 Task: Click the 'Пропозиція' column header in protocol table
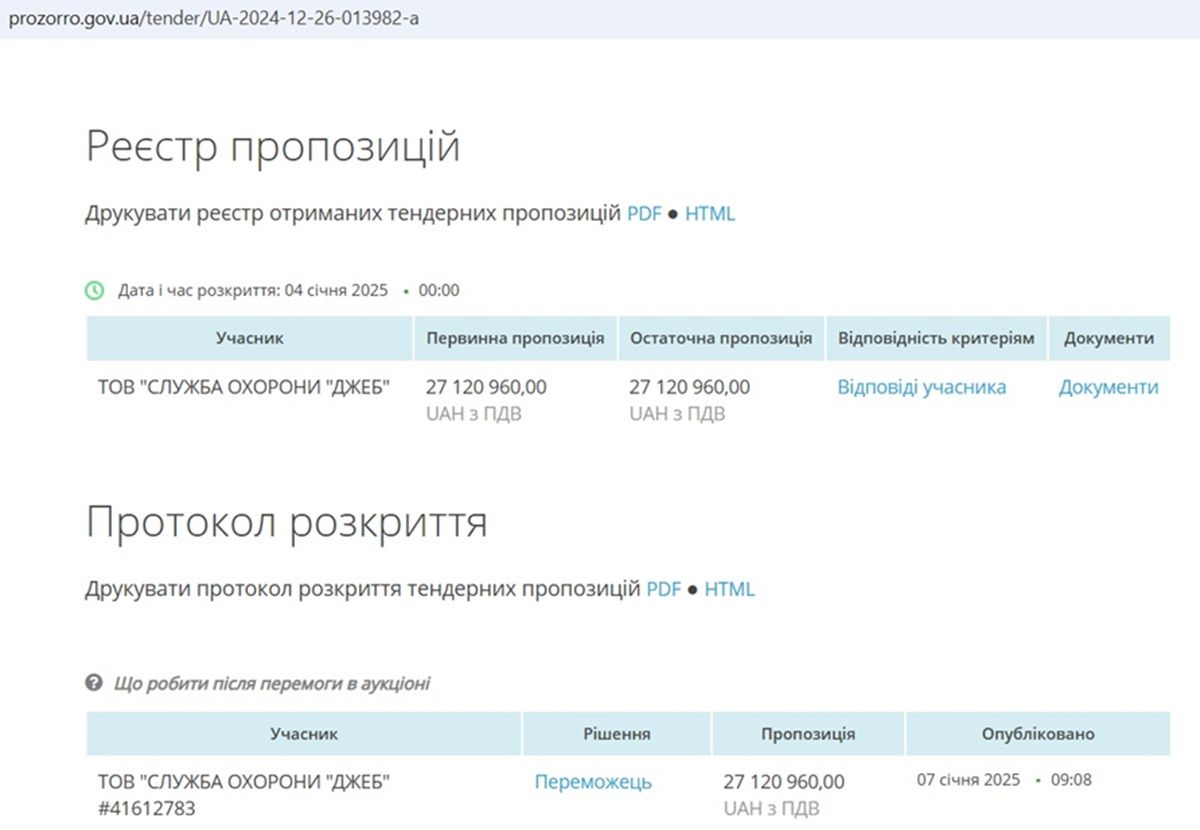(x=808, y=734)
